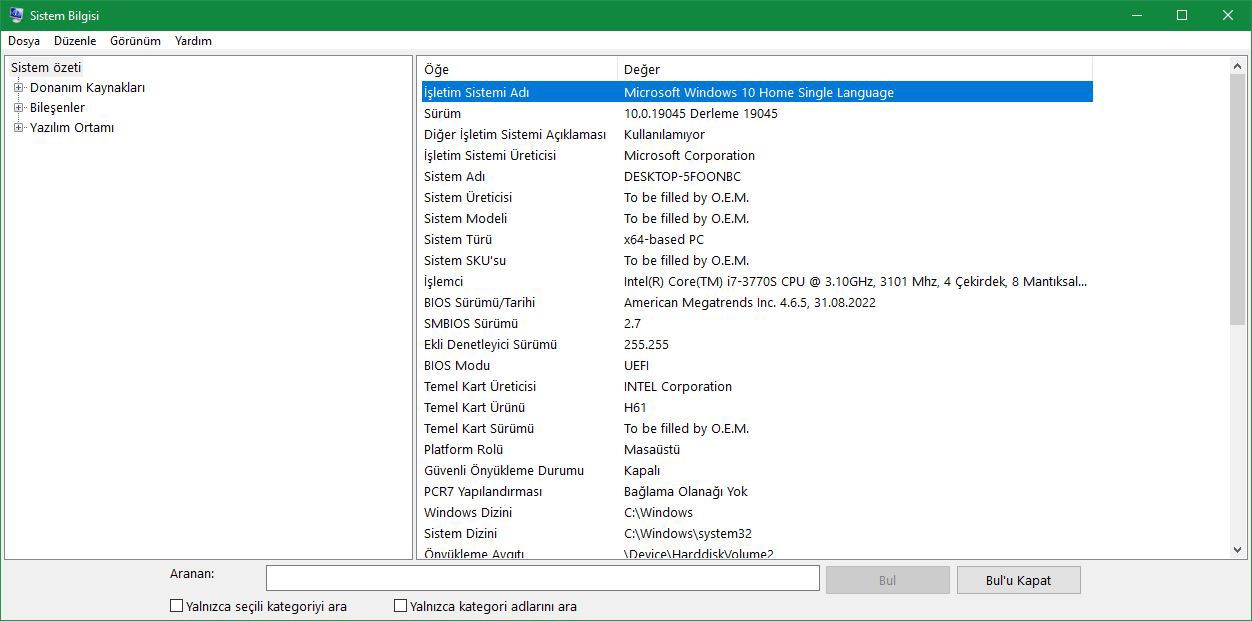
Task: Select the Yazılım Ortamı category label
Action: pyautogui.click(x=72, y=127)
